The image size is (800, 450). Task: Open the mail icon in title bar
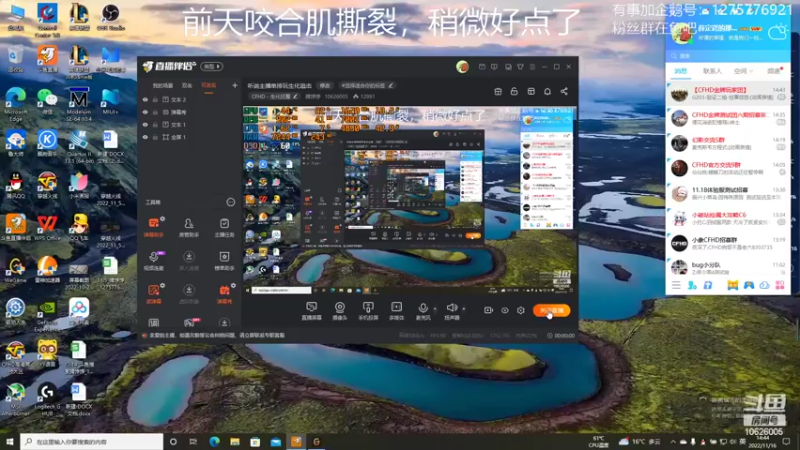(x=482, y=67)
